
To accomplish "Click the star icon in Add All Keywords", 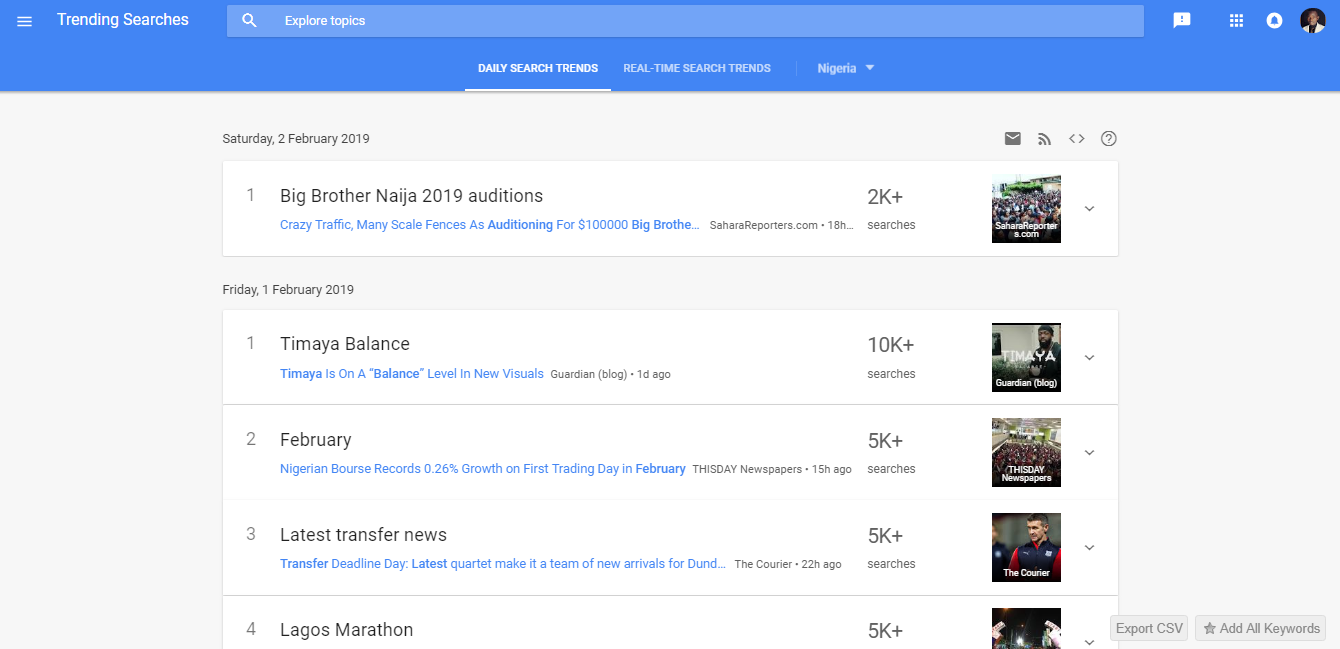I will pyautogui.click(x=1209, y=628).
